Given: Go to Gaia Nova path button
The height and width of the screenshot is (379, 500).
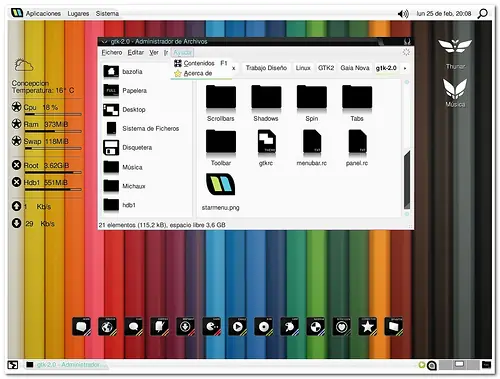Looking at the screenshot, I should click(x=355, y=68).
